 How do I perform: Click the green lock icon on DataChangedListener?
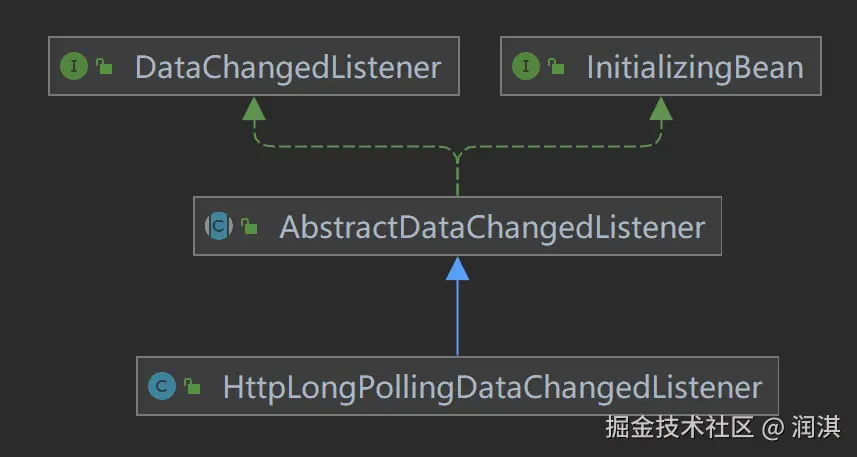(104, 68)
